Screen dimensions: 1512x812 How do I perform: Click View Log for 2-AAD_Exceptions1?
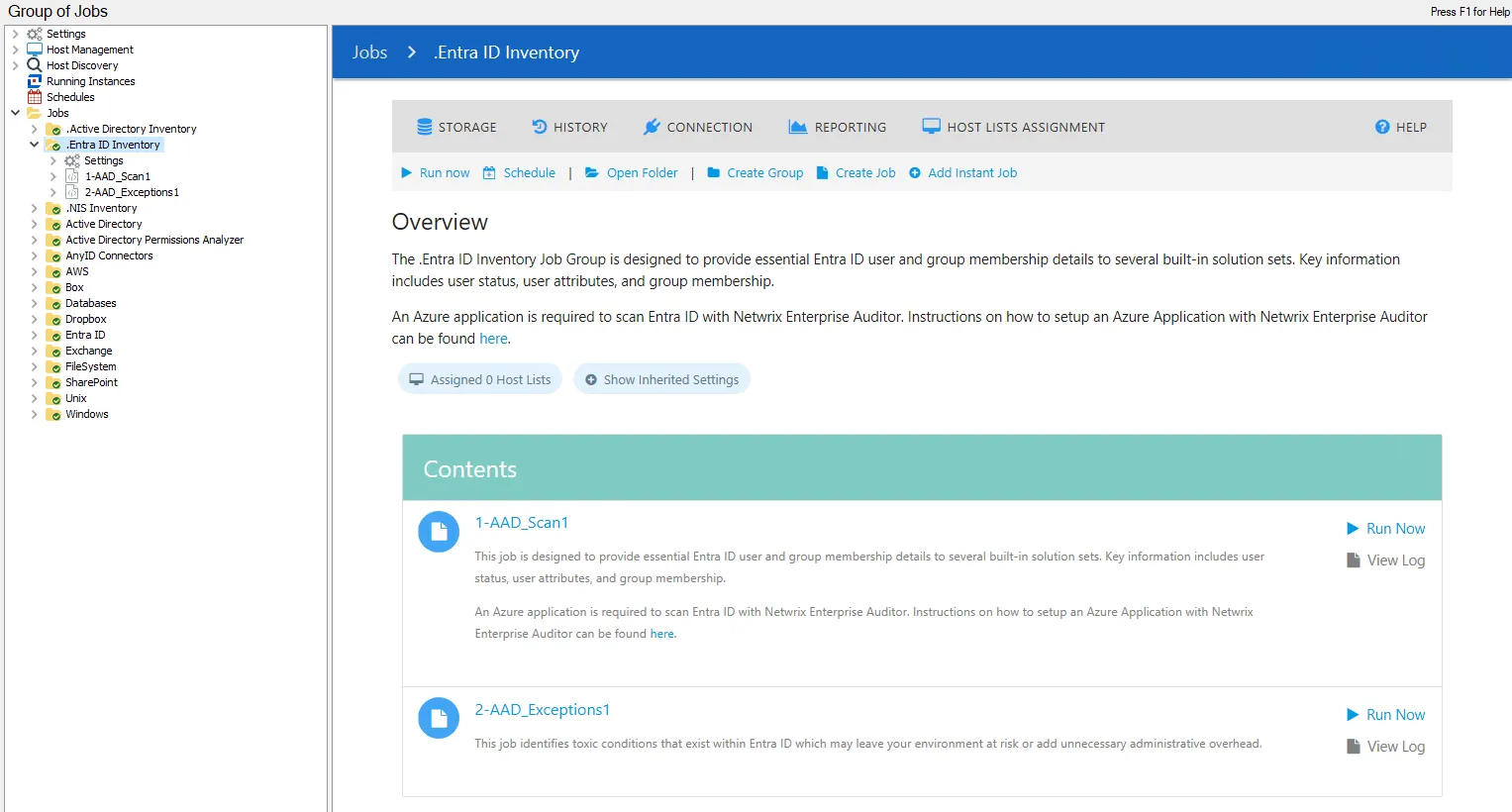click(1386, 747)
